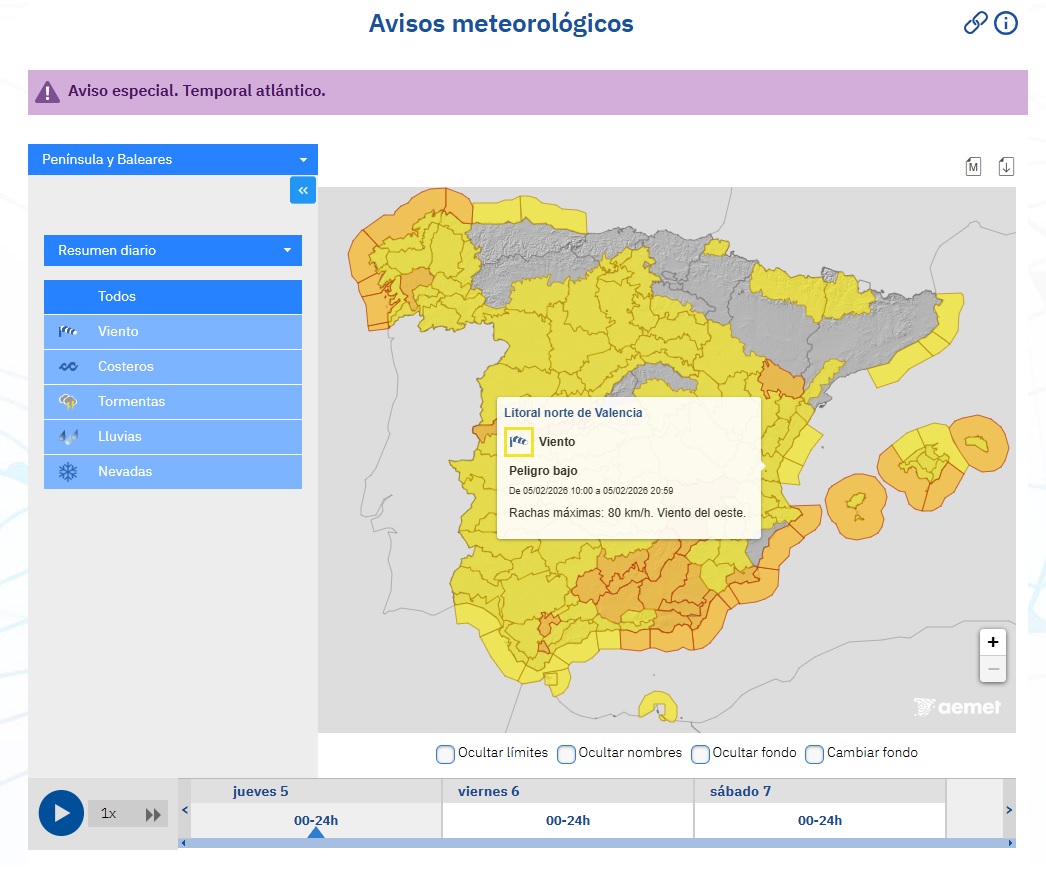Download the warnings map image
This screenshot has width=1046, height=876.
tap(1006, 166)
